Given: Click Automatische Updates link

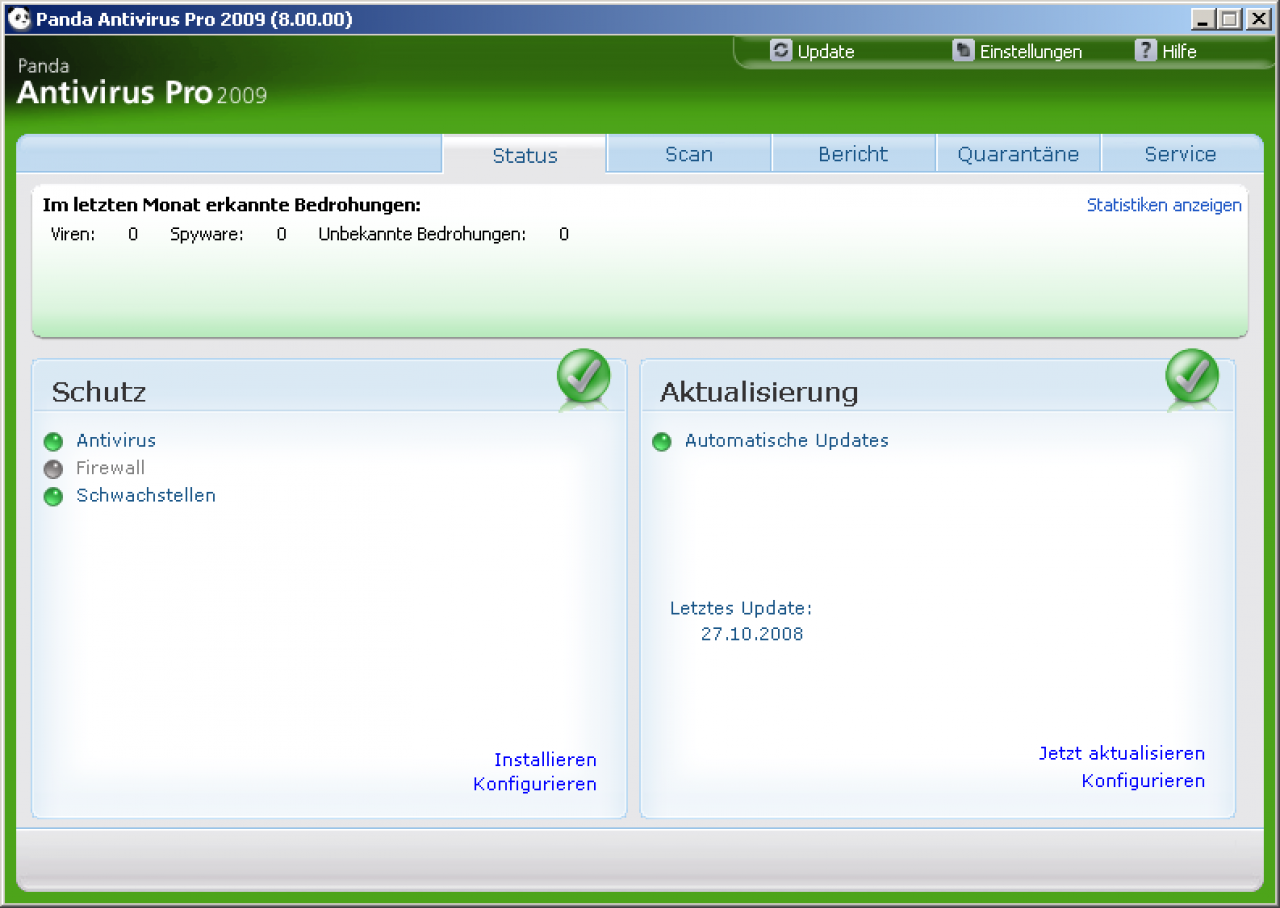Looking at the screenshot, I should pos(787,440).
